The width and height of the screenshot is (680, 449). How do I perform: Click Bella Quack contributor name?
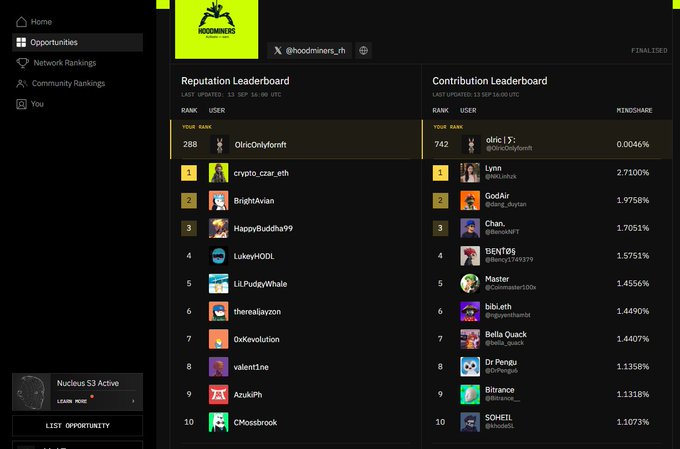506,334
